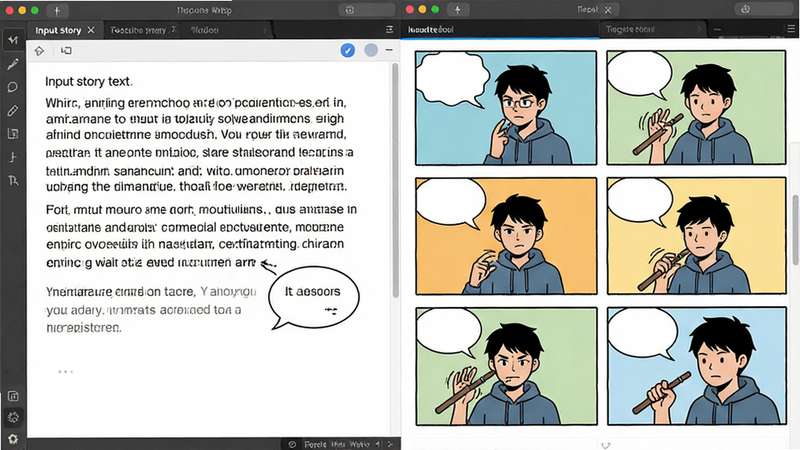Select the pencil tool in the sidebar
Screen dimensions: 800x450
(13, 111)
